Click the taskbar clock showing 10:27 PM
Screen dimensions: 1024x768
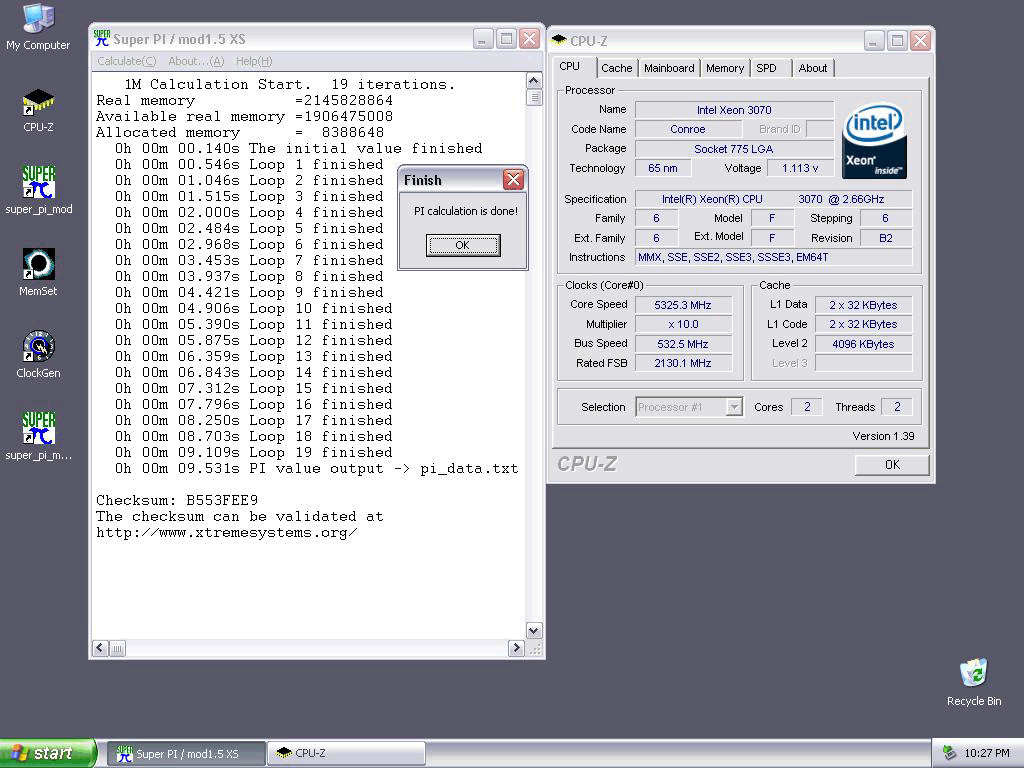click(x=987, y=753)
